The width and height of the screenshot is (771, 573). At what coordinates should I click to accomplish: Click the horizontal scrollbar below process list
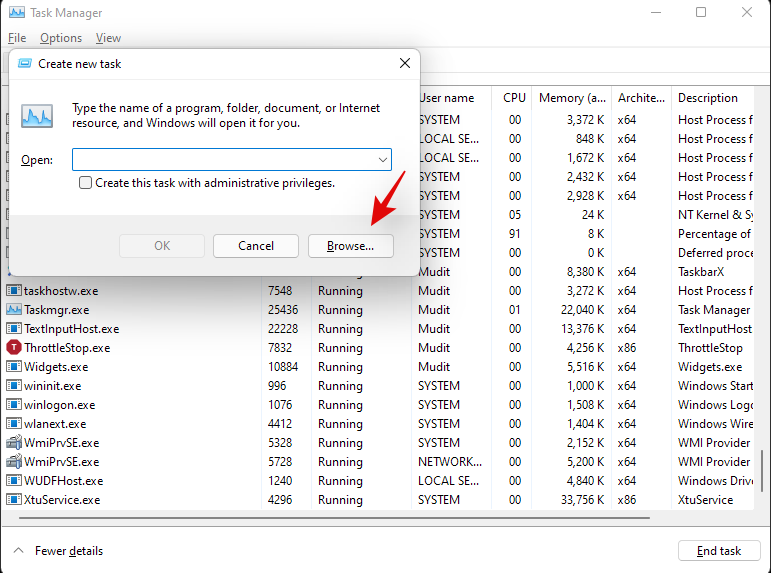tap(334, 517)
